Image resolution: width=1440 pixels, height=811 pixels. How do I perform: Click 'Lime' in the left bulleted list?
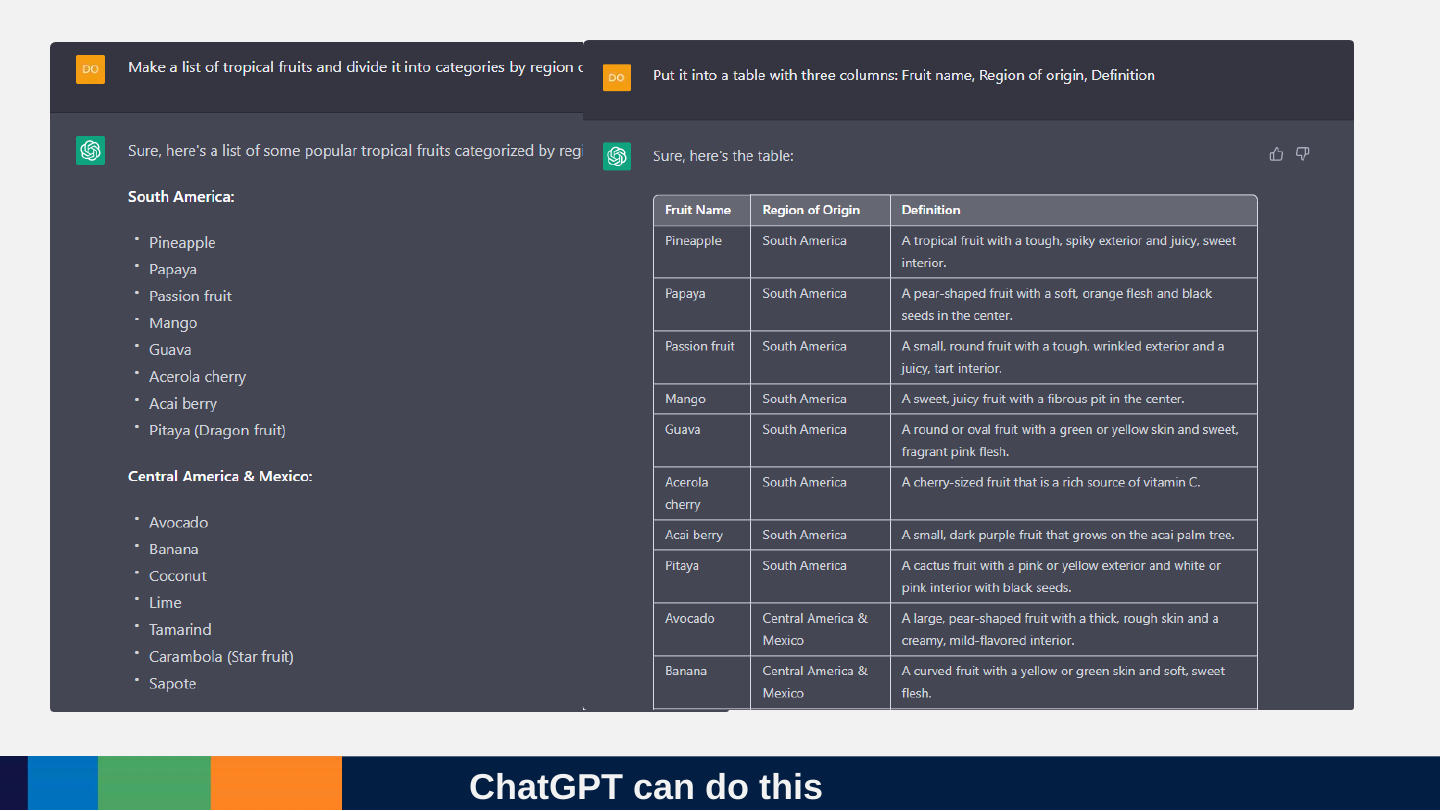click(165, 603)
